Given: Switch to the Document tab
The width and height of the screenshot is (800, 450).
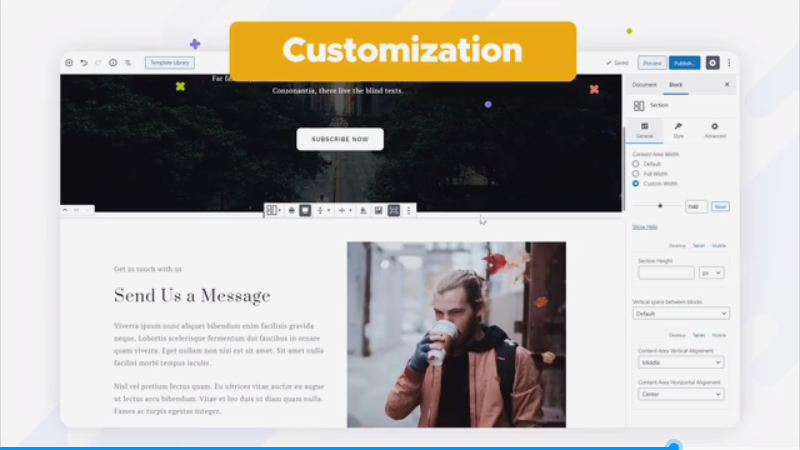Looking at the screenshot, I should coord(644,85).
